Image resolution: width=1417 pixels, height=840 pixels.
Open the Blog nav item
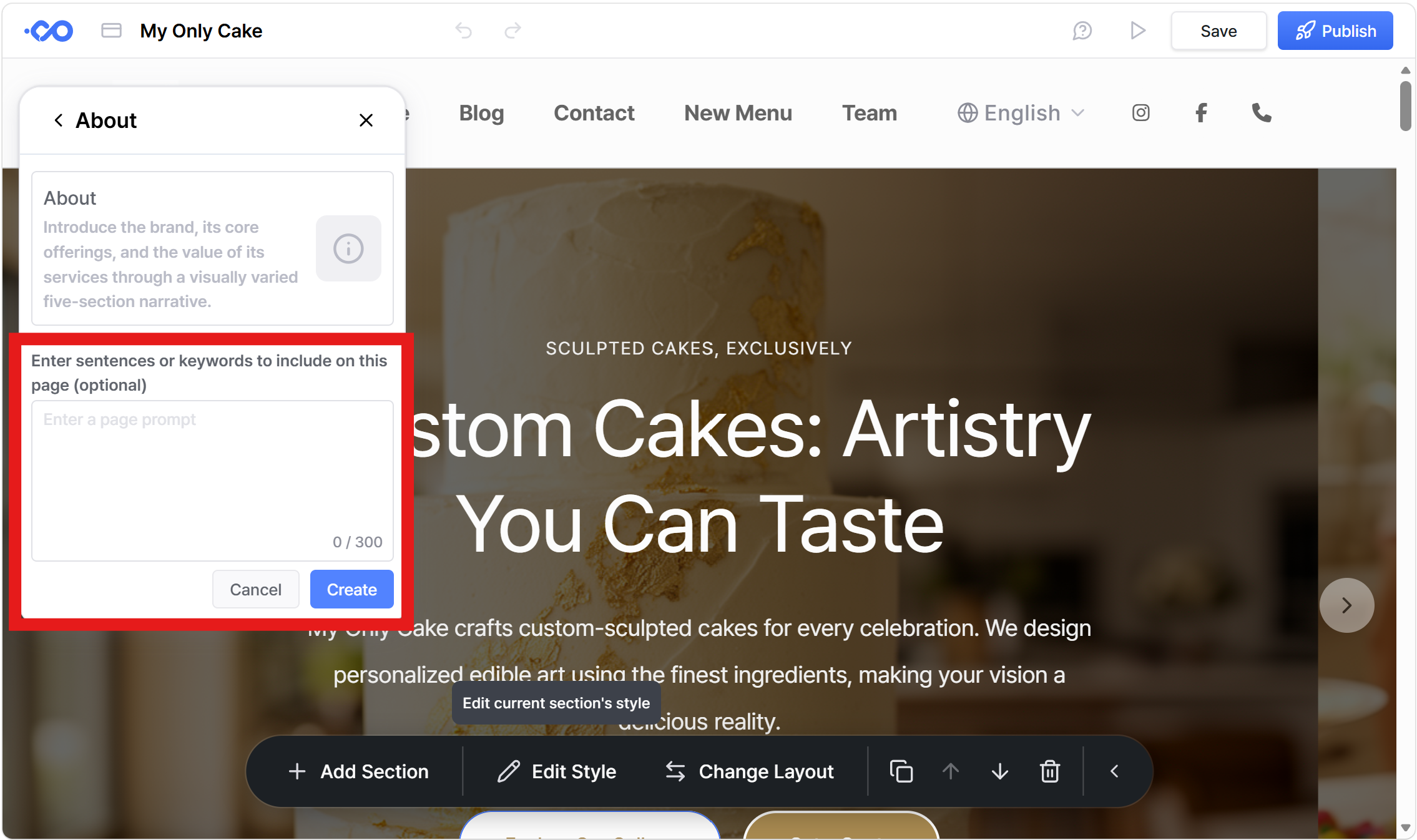(x=481, y=113)
